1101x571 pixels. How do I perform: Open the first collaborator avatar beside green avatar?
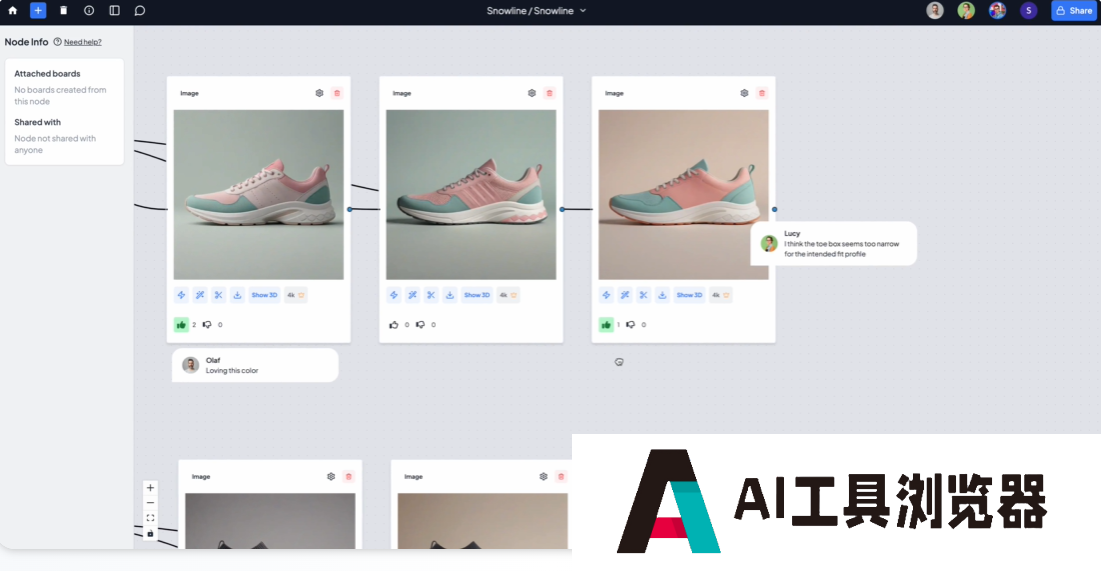coord(935,11)
